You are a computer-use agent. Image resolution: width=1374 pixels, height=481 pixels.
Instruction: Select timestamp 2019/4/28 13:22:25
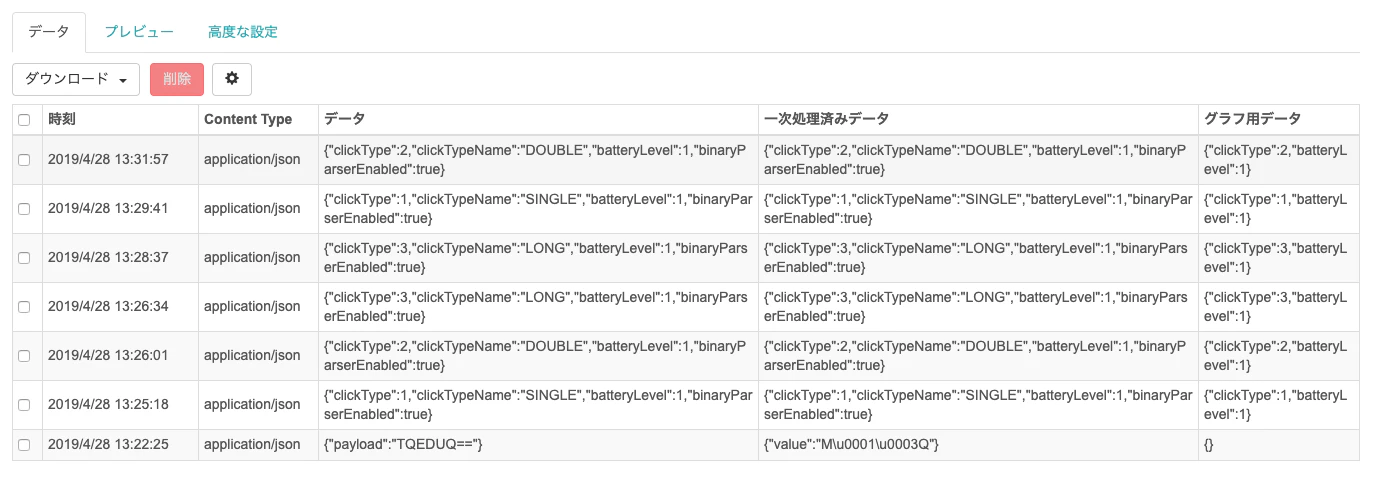pyautogui.click(x=108, y=444)
